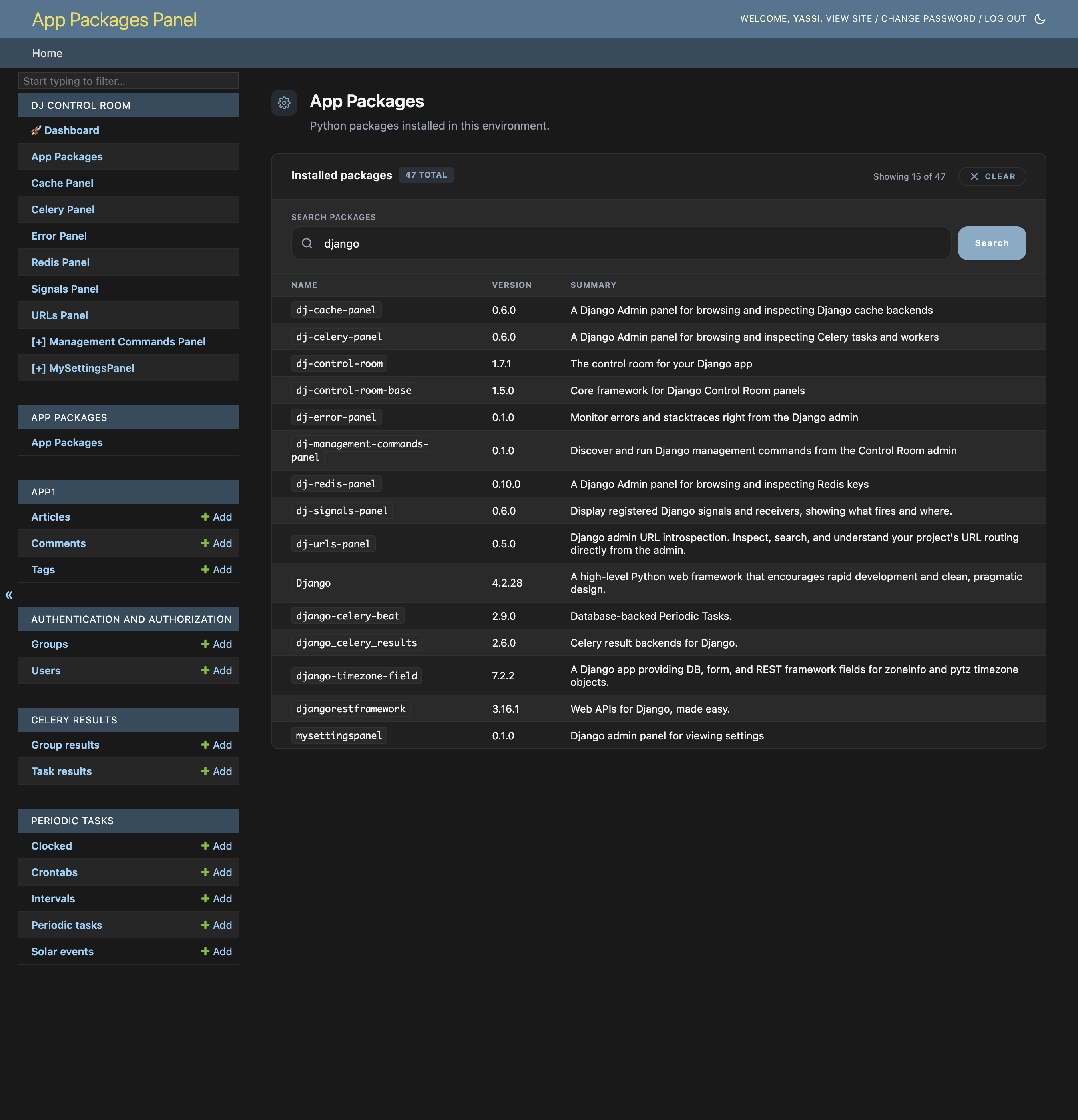Open Management Commands Panel link
Image resolution: width=1078 pixels, height=1120 pixels.
(x=118, y=342)
